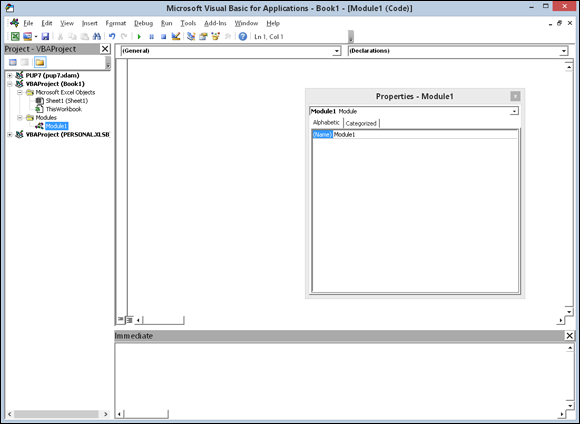Switch to the Categorized properties tab

click(361, 123)
